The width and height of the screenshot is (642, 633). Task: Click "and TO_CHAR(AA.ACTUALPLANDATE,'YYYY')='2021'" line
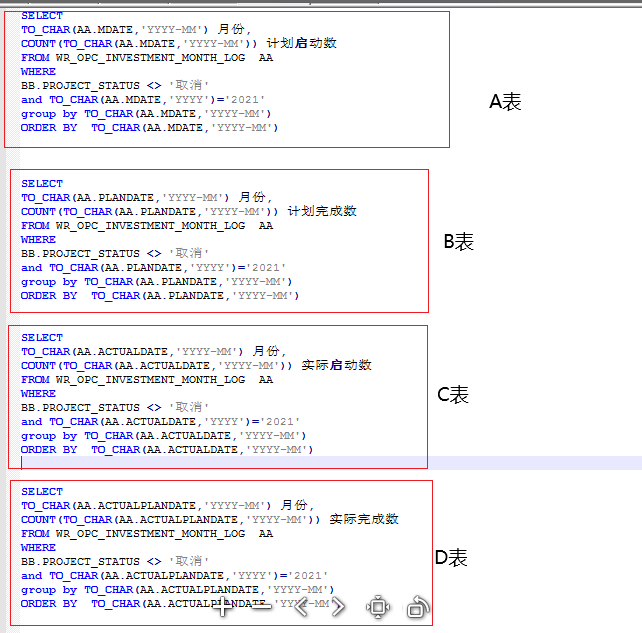[174, 575]
